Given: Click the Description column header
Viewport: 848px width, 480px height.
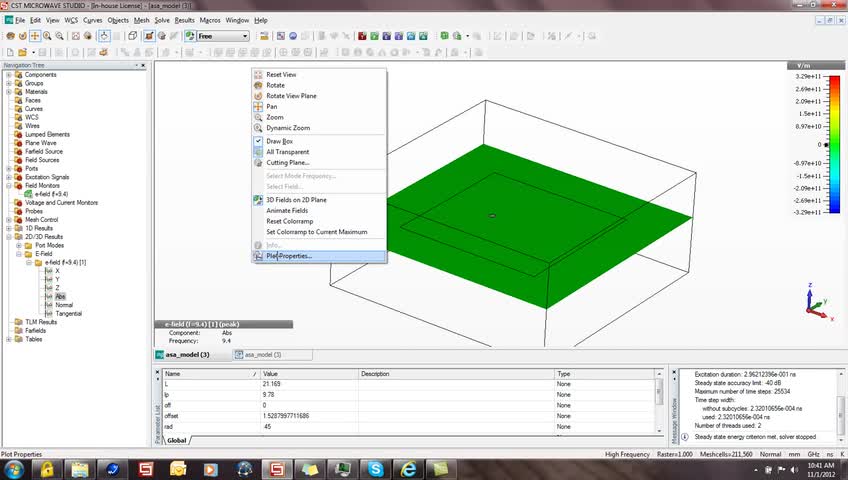Looking at the screenshot, I should coord(456,374).
